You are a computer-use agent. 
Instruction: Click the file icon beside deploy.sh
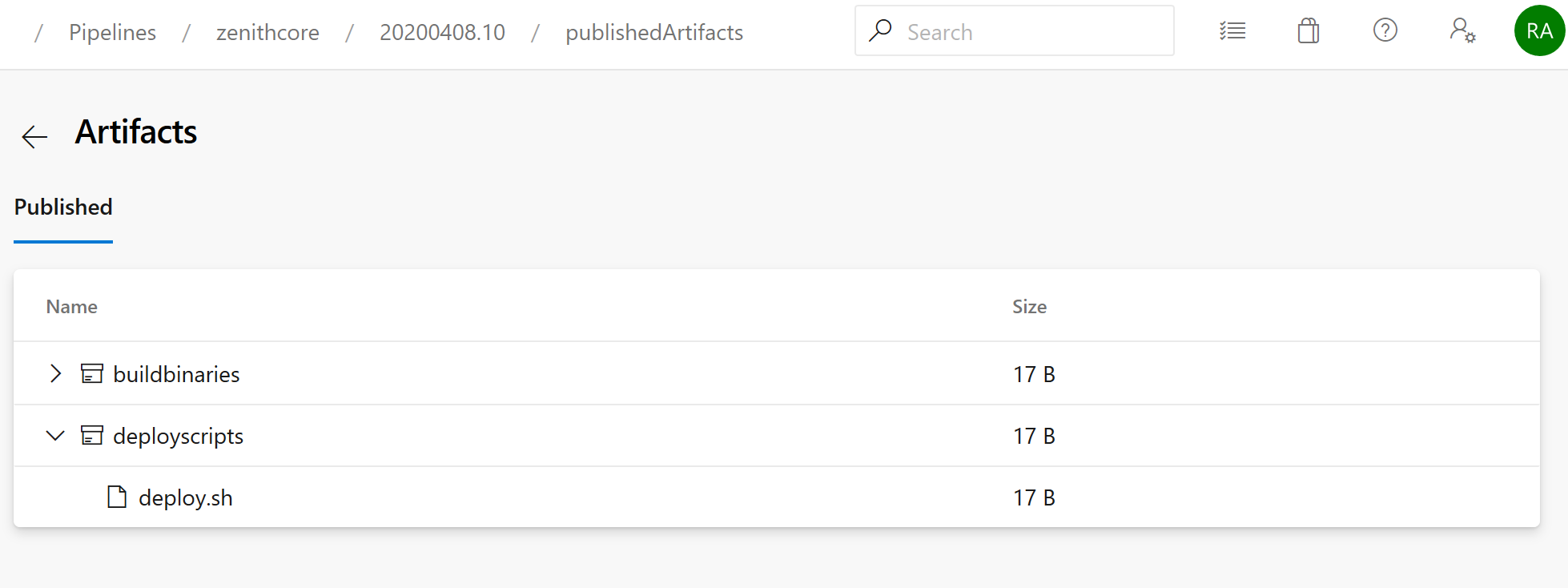pyautogui.click(x=115, y=497)
